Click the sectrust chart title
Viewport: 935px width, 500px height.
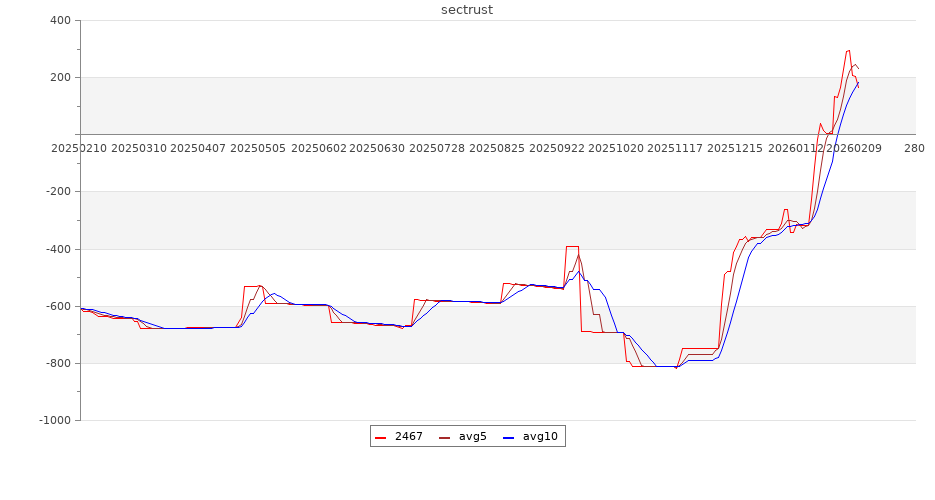(467, 10)
